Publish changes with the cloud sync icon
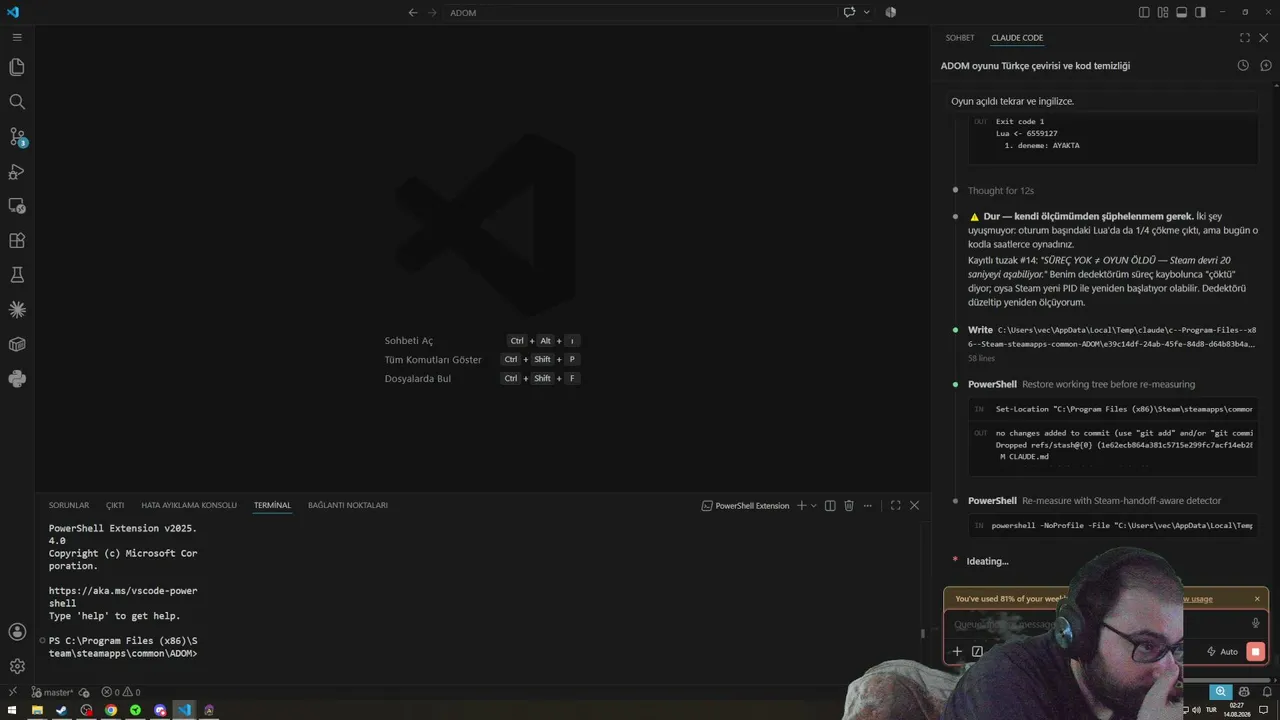This screenshot has height=720, width=1280. pyautogui.click(x=84, y=692)
